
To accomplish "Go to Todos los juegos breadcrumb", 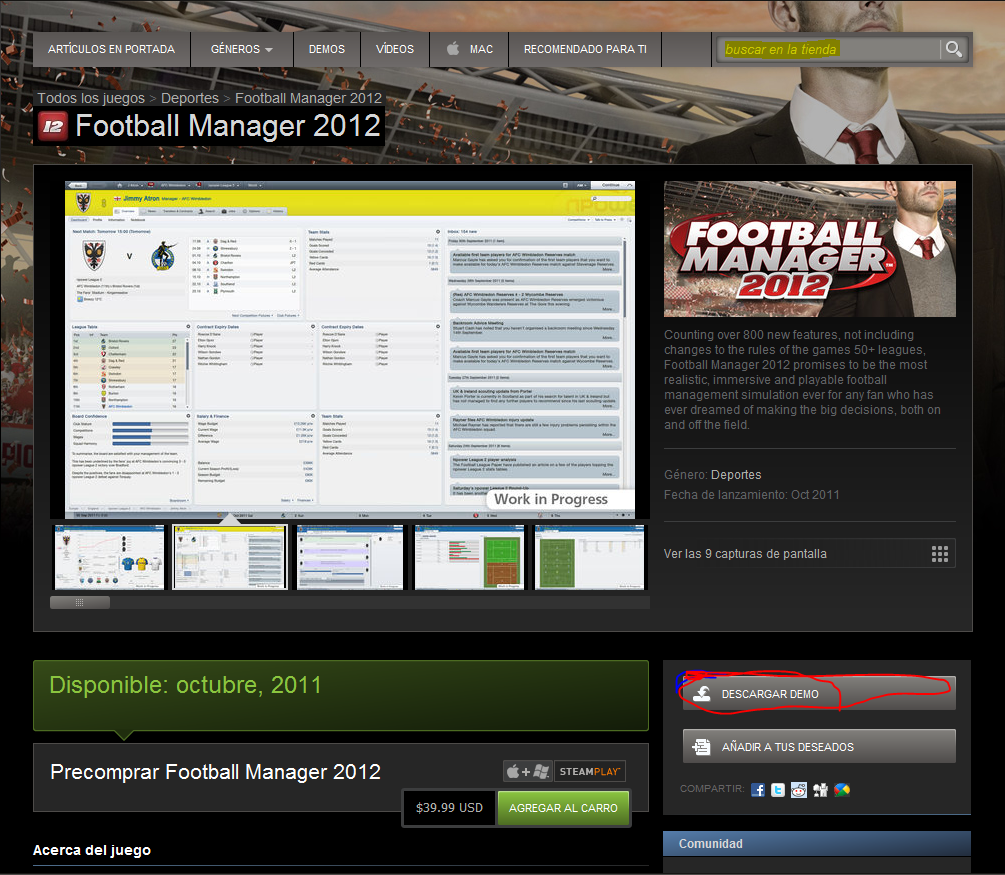I will click(91, 98).
